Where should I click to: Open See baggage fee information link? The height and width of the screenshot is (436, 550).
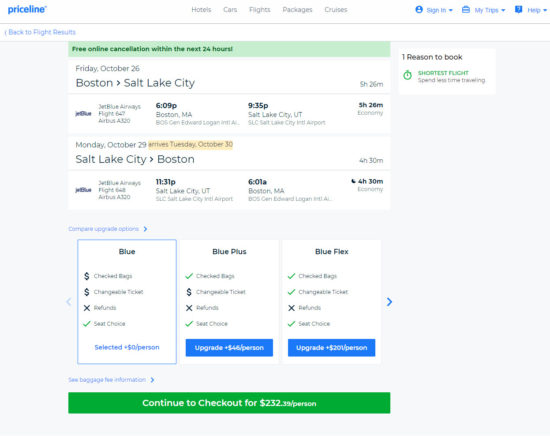tap(107, 380)
